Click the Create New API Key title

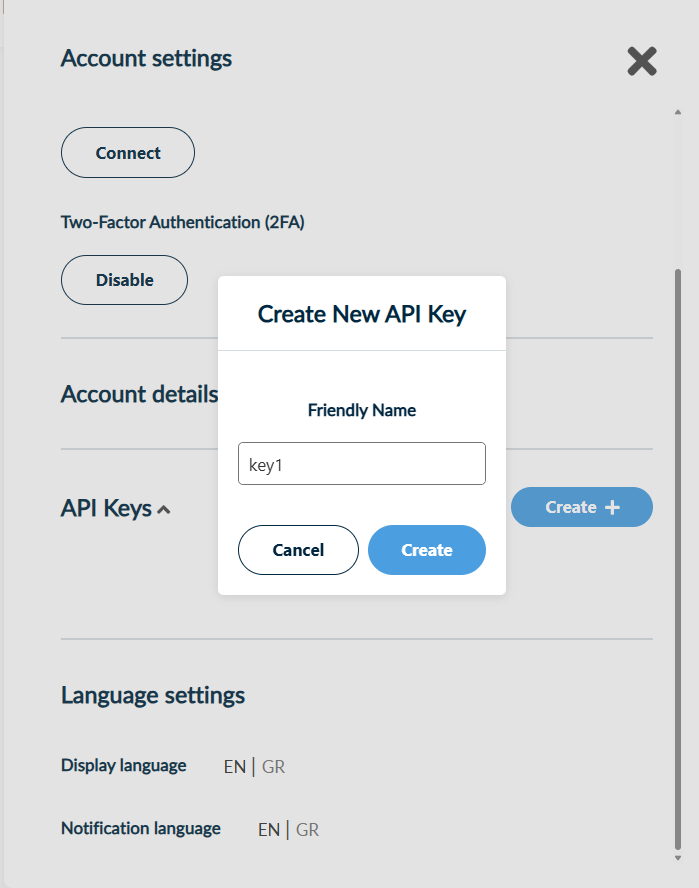pos(362,314)
